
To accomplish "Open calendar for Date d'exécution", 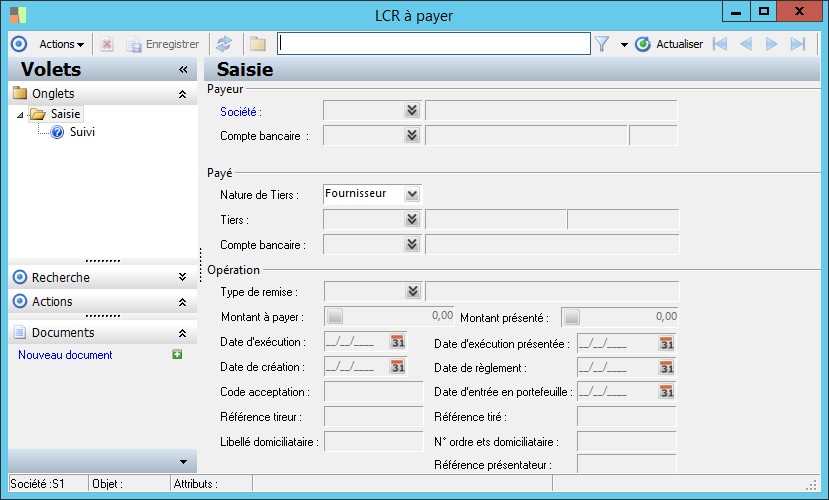I will pyautogui.click(x=398, y=342).
